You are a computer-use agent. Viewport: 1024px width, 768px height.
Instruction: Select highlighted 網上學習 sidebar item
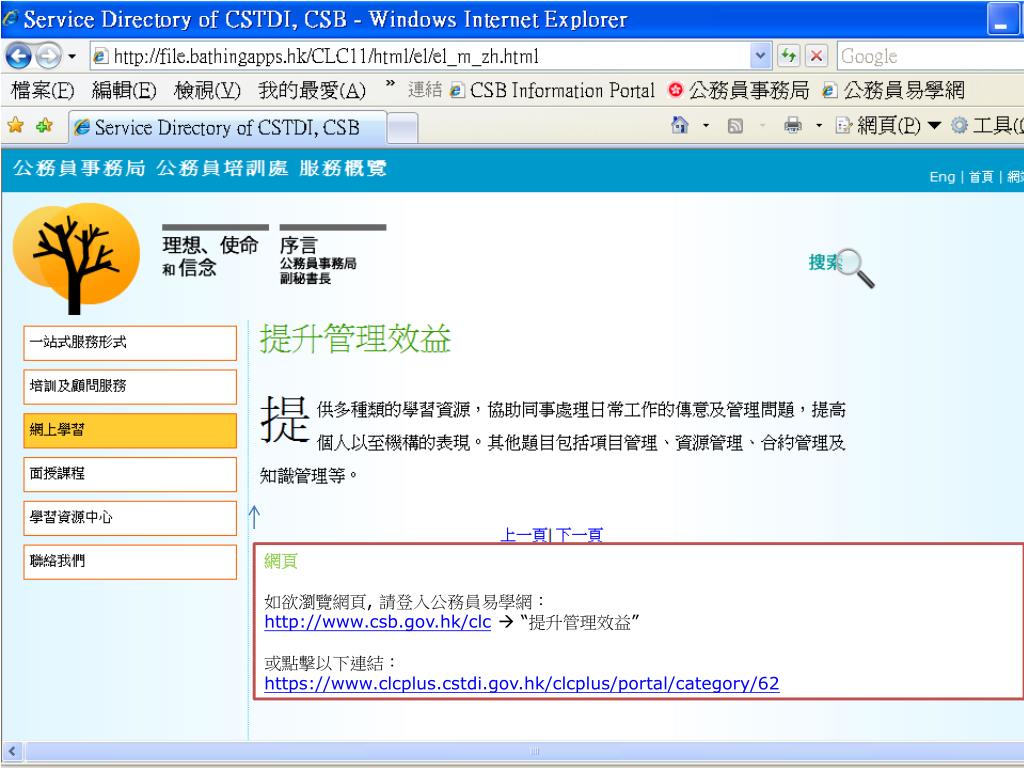click(130, 430)
